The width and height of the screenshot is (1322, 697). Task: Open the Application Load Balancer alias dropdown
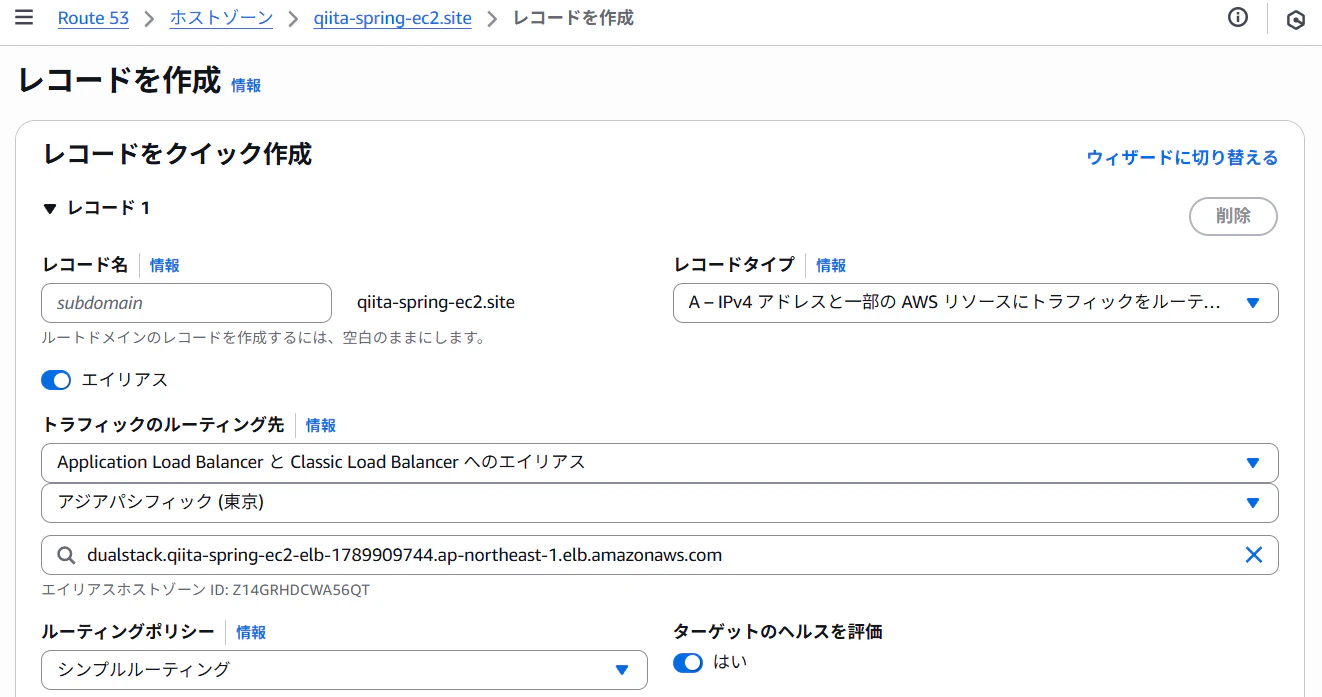click(660, 462)
